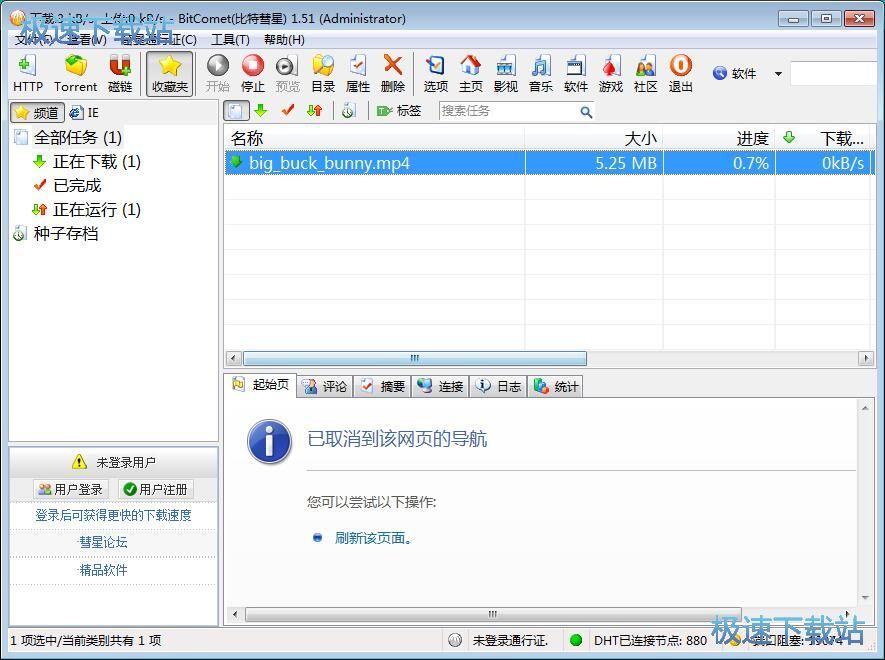
Task: Click the Exit (退出) icon
Action: point(681,73)
